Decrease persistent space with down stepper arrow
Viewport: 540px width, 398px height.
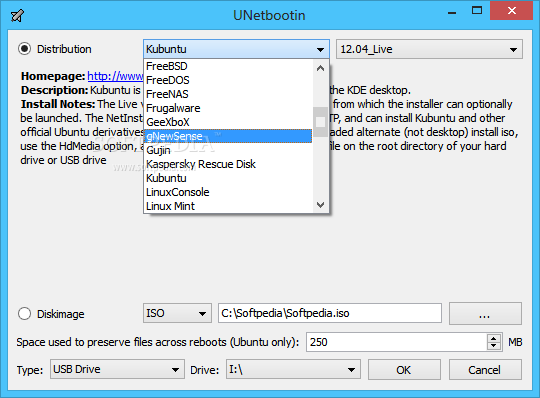(x=494, y=346)
